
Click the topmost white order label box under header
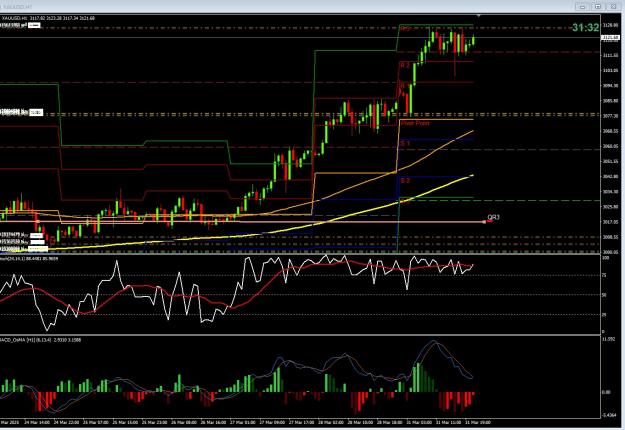point(34,25)
